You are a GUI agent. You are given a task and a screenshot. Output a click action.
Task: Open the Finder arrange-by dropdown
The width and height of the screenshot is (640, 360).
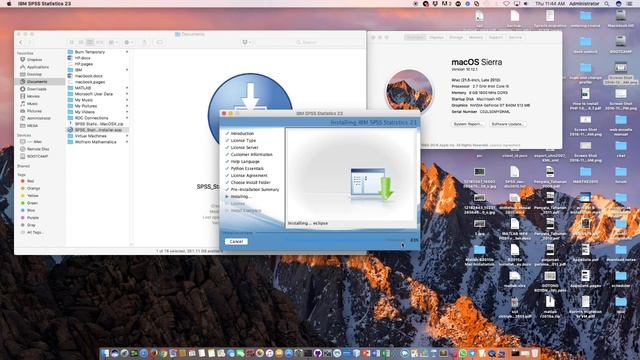click(113, 42)
